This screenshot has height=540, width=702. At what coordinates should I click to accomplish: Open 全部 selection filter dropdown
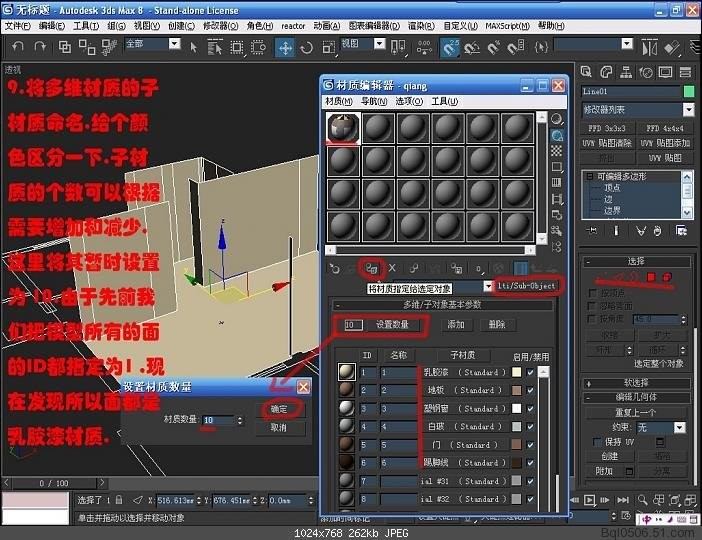click(175, 43)
